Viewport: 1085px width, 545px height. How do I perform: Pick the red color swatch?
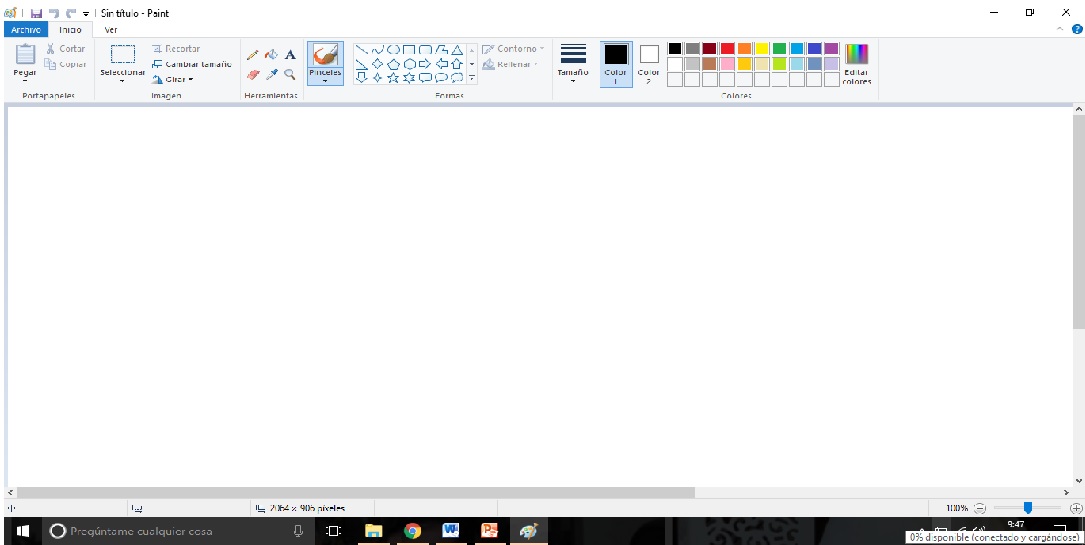click(x=727, y=48)
